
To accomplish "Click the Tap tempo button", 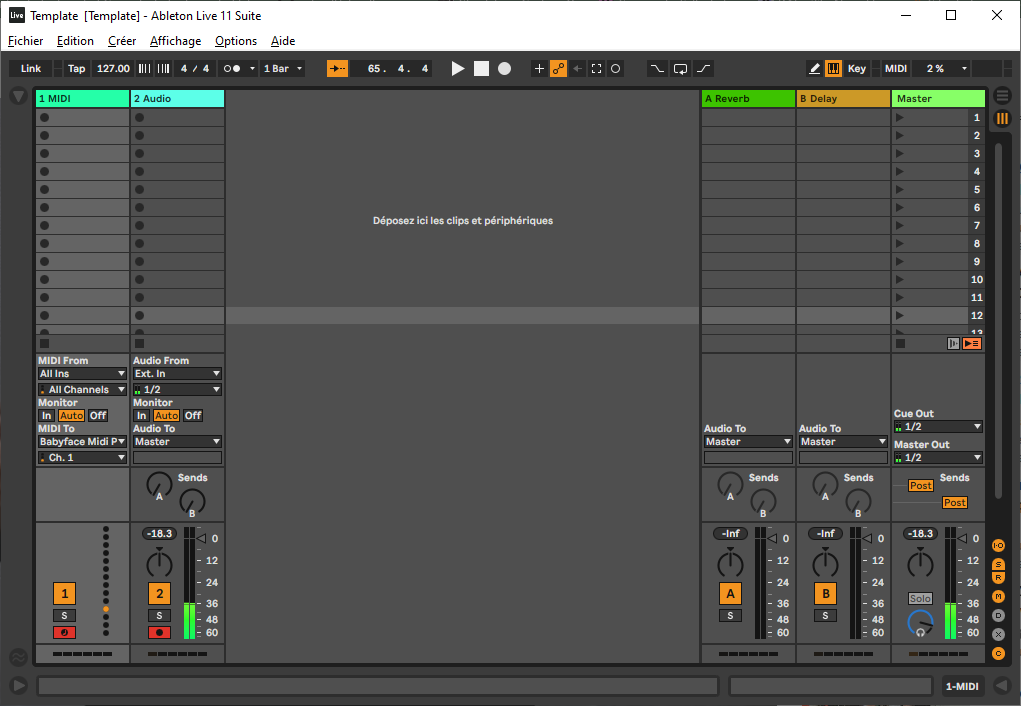I will [76, 69].
